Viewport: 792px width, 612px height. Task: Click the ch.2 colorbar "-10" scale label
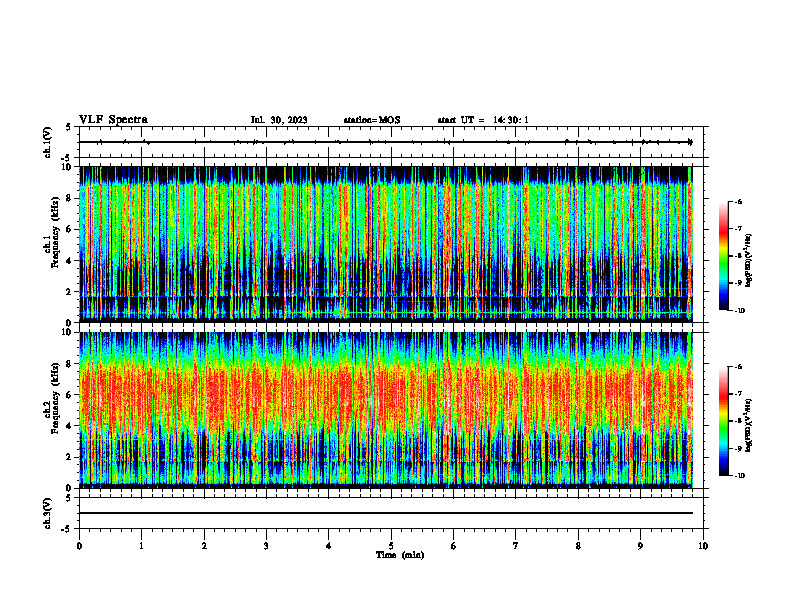[x=740, y=476]
